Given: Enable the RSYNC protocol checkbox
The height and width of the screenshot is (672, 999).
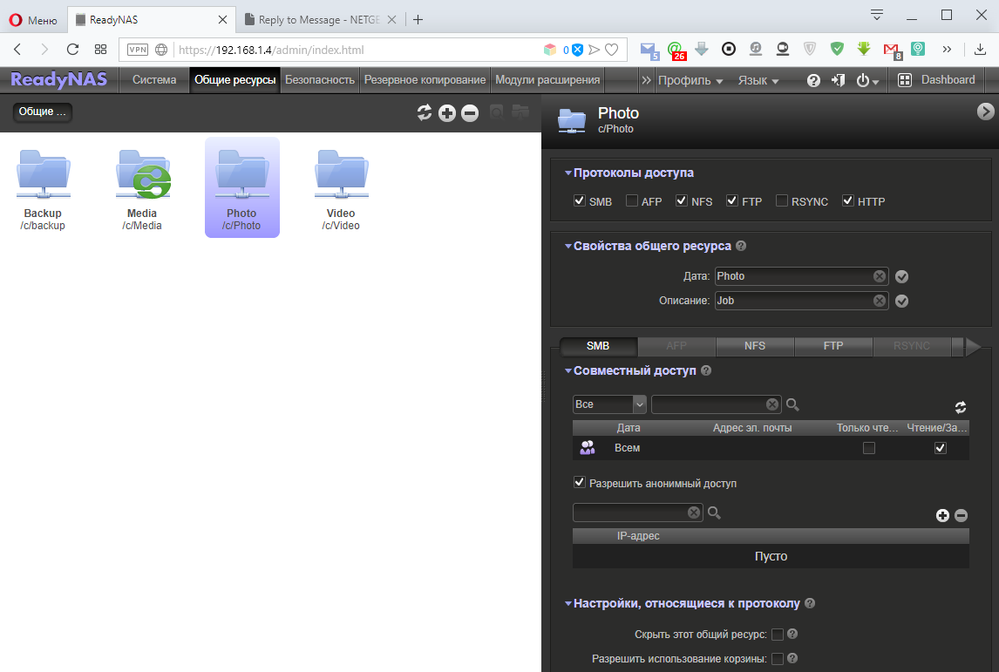Looking at the screenshot, I should (x=782, y=201).
